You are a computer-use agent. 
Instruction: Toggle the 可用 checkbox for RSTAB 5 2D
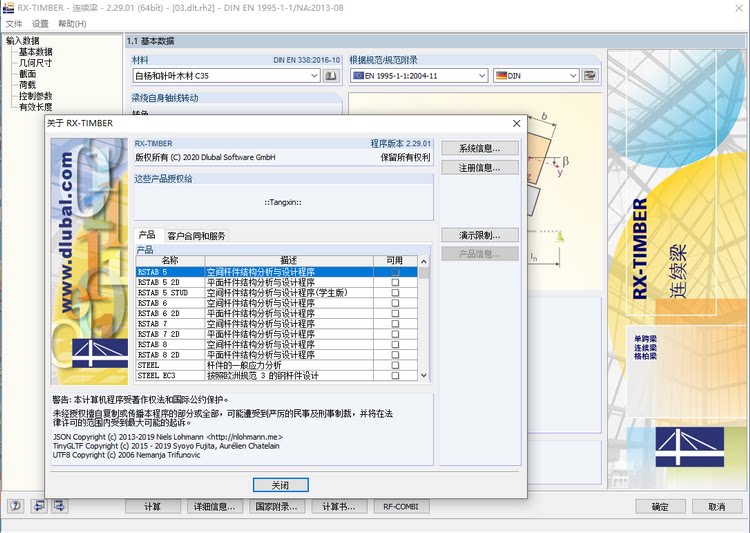point(395,282)
